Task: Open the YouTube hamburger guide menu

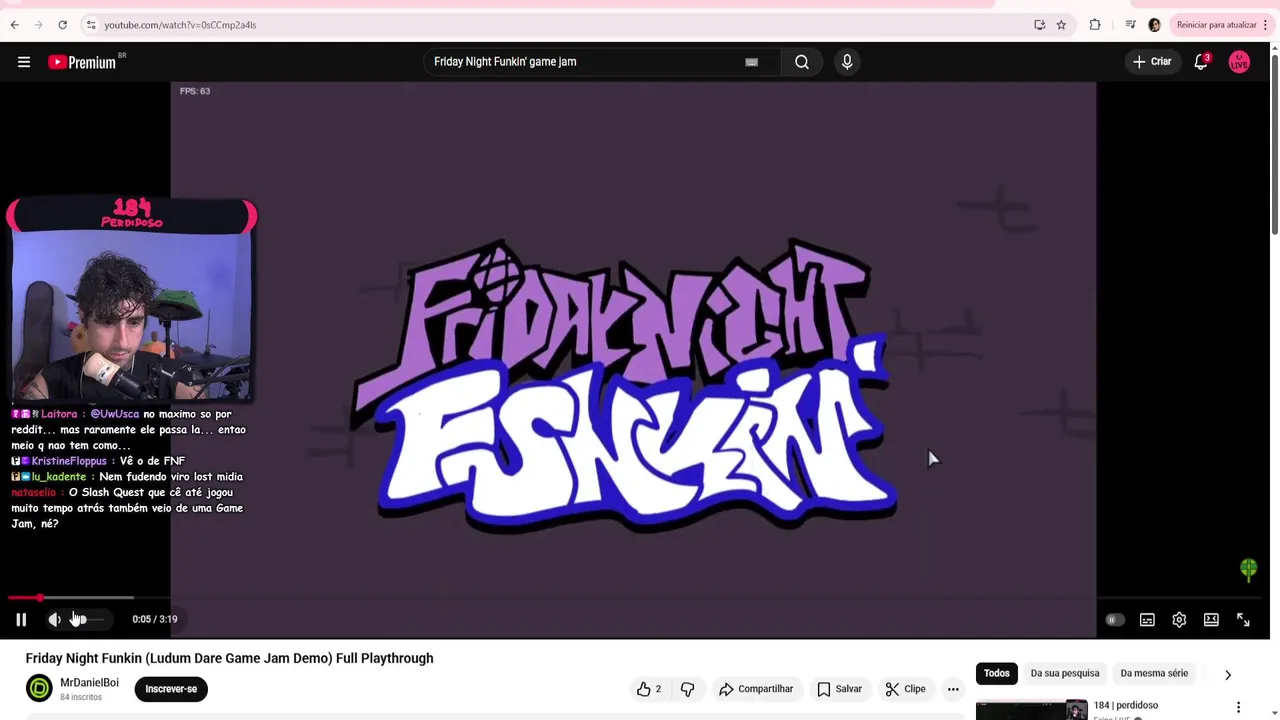Action: pyautogui.click(x=24, y=62)
